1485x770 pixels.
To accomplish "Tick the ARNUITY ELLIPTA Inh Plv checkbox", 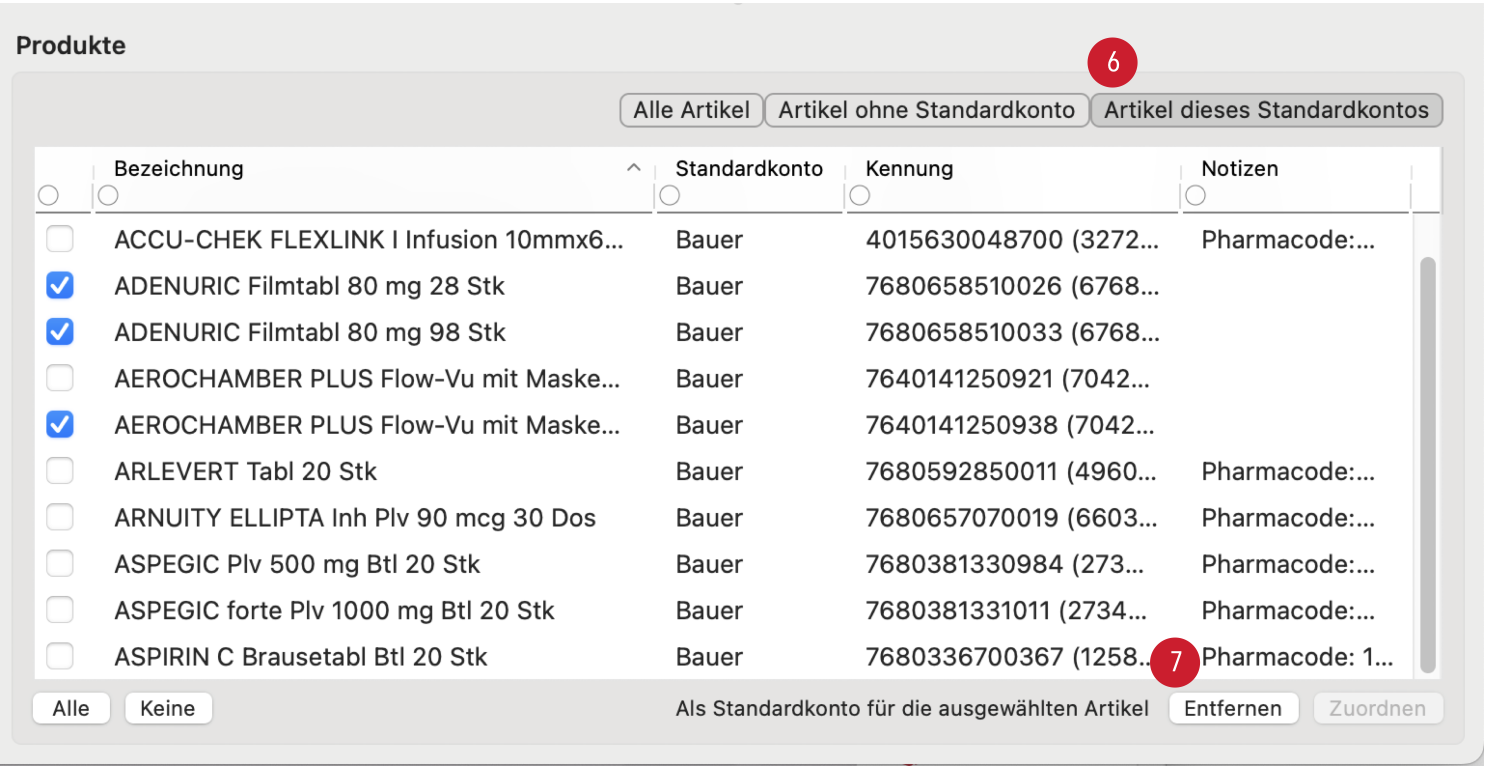I will pos(60,518).
